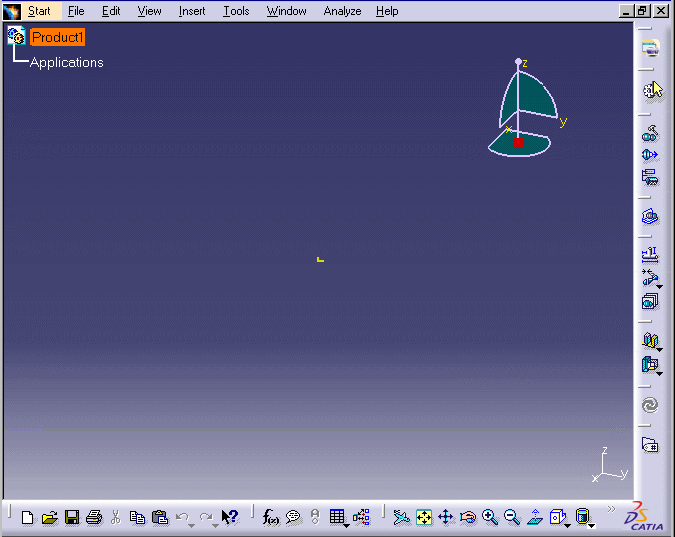Image resolution: width=675 pixels, height=537 pixels.
Task: Open the Design Table dropdown arrow
Action: point(347,525)
